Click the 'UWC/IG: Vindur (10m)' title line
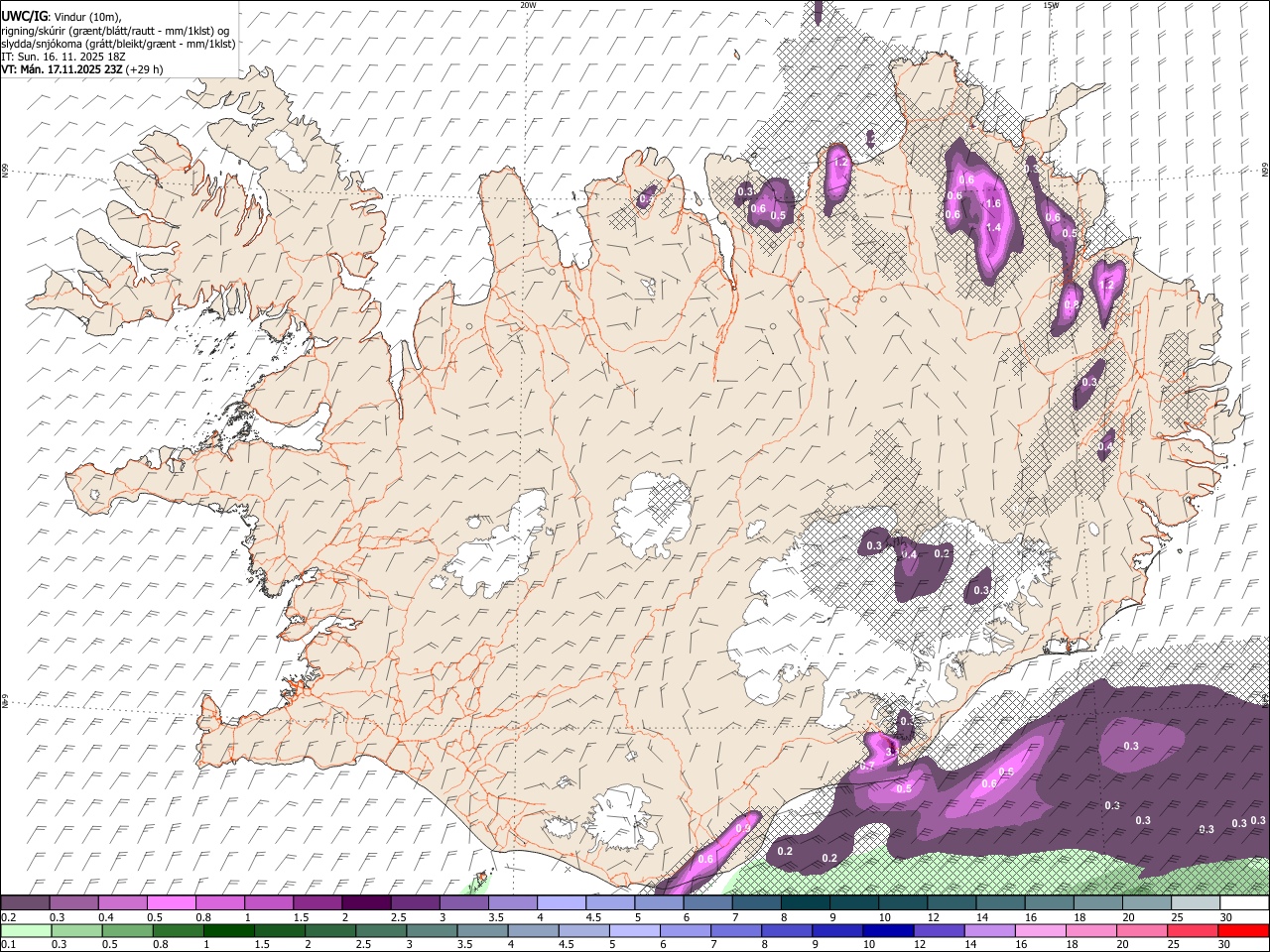This screenshot has width=1270, height=952. coord(61,16)
